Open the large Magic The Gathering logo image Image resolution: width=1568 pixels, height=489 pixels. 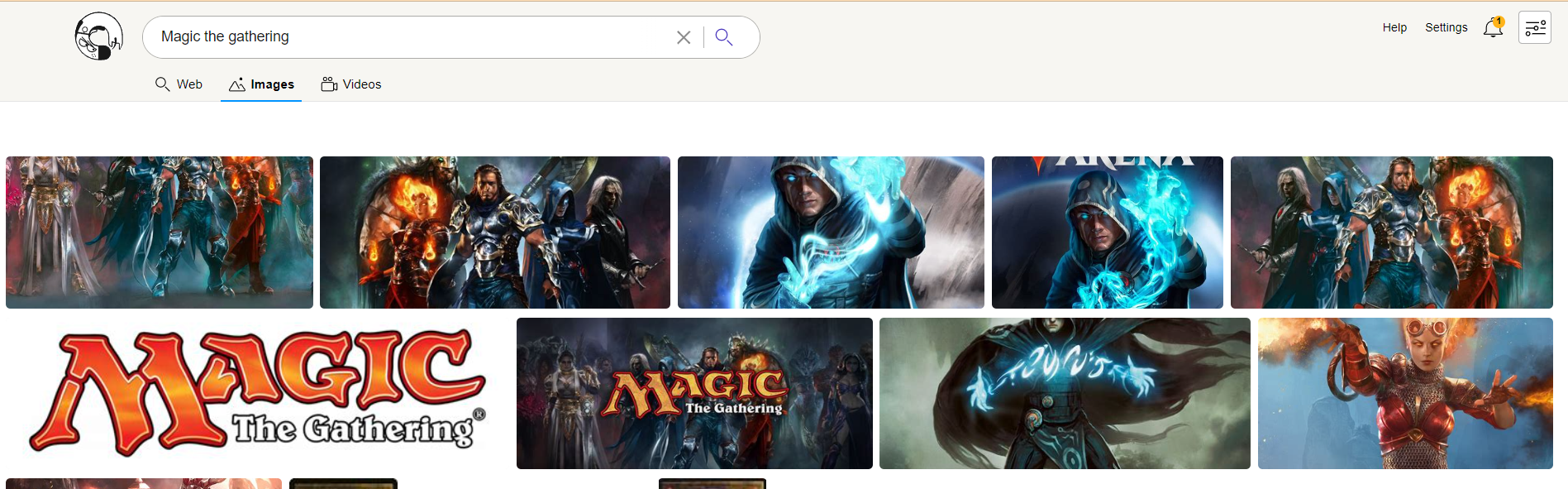pyautogui.click(x=258, y=393)
